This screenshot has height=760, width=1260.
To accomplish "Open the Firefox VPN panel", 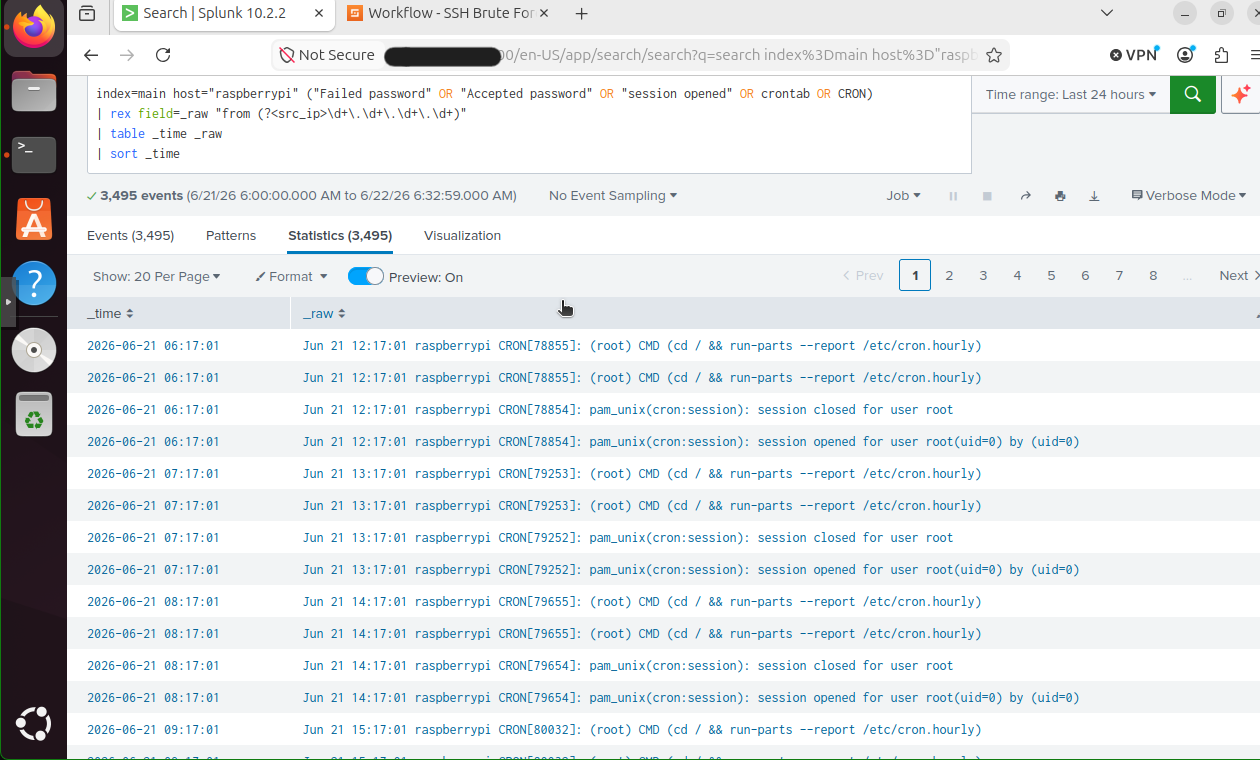I will click(x=1135, y=55).
